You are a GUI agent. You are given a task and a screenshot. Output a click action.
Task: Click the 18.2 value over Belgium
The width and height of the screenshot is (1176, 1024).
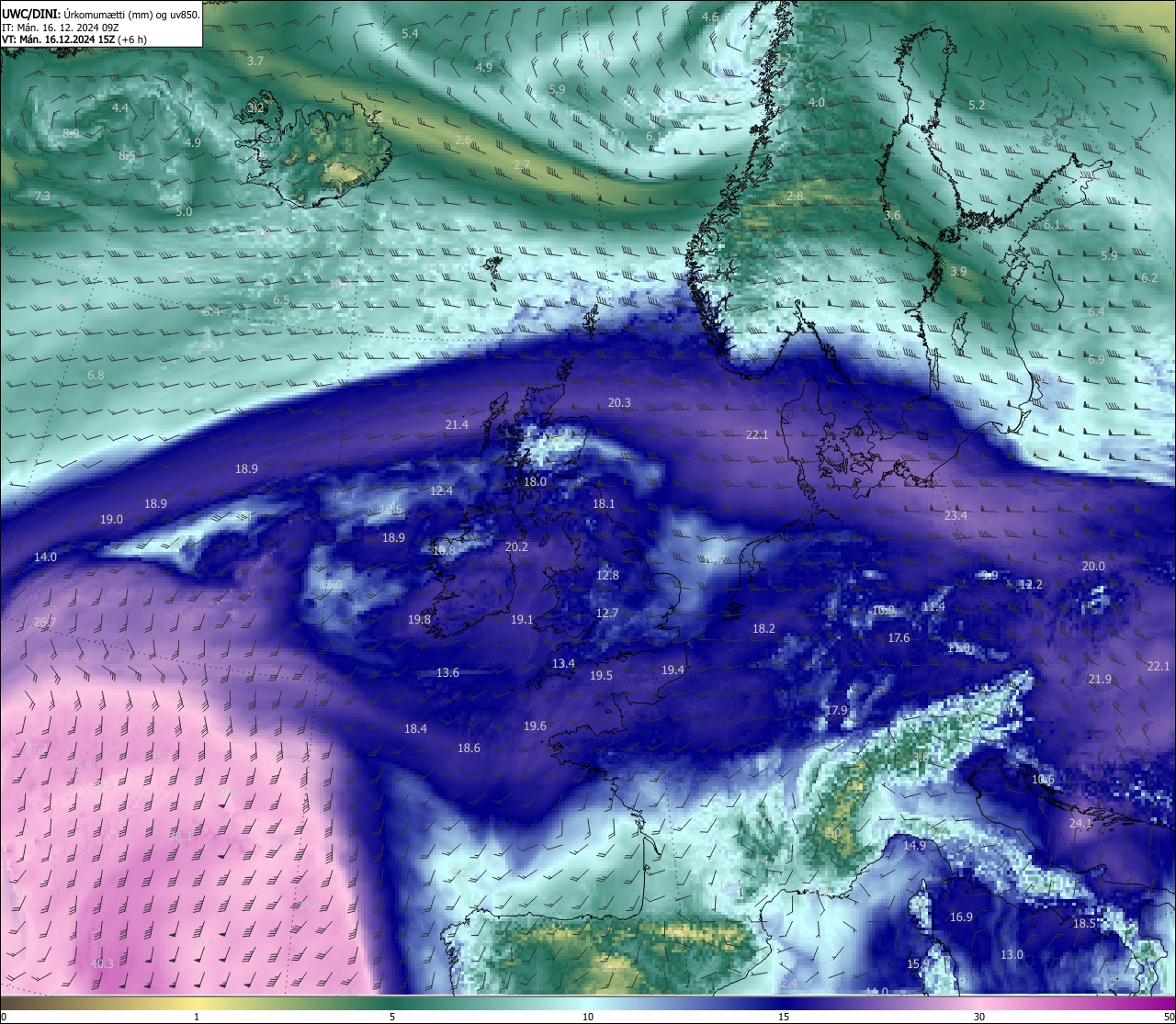click(x=763, y=628)
